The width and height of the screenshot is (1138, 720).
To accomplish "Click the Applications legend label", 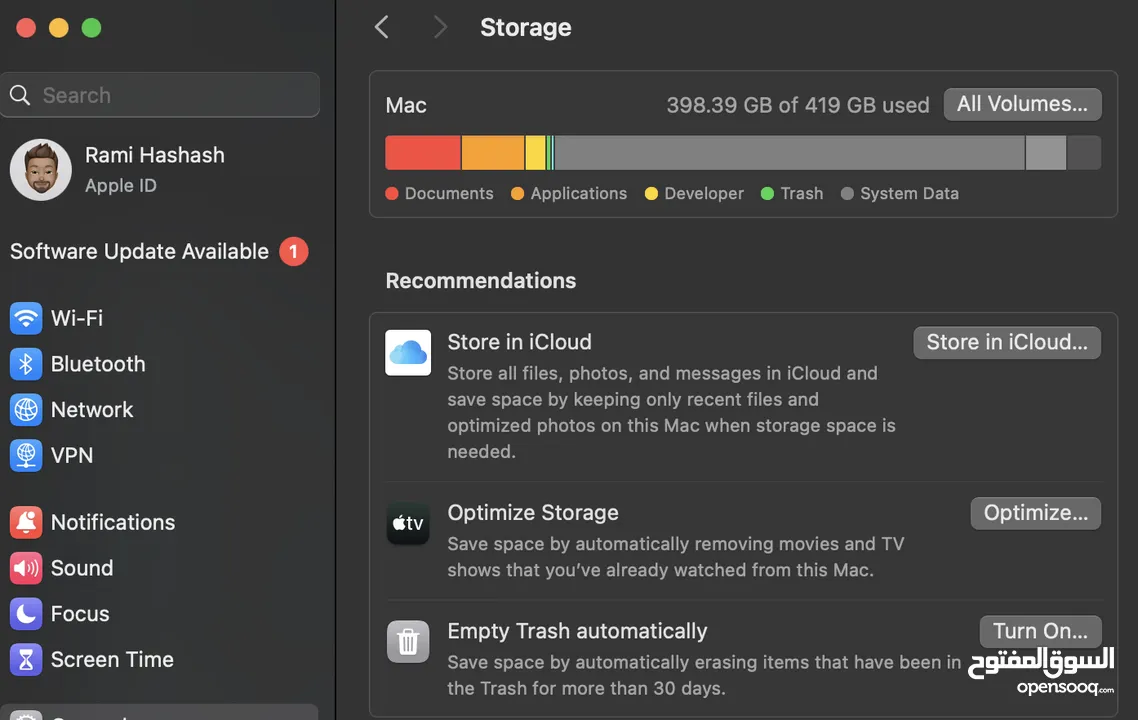I will pos(578,194).
